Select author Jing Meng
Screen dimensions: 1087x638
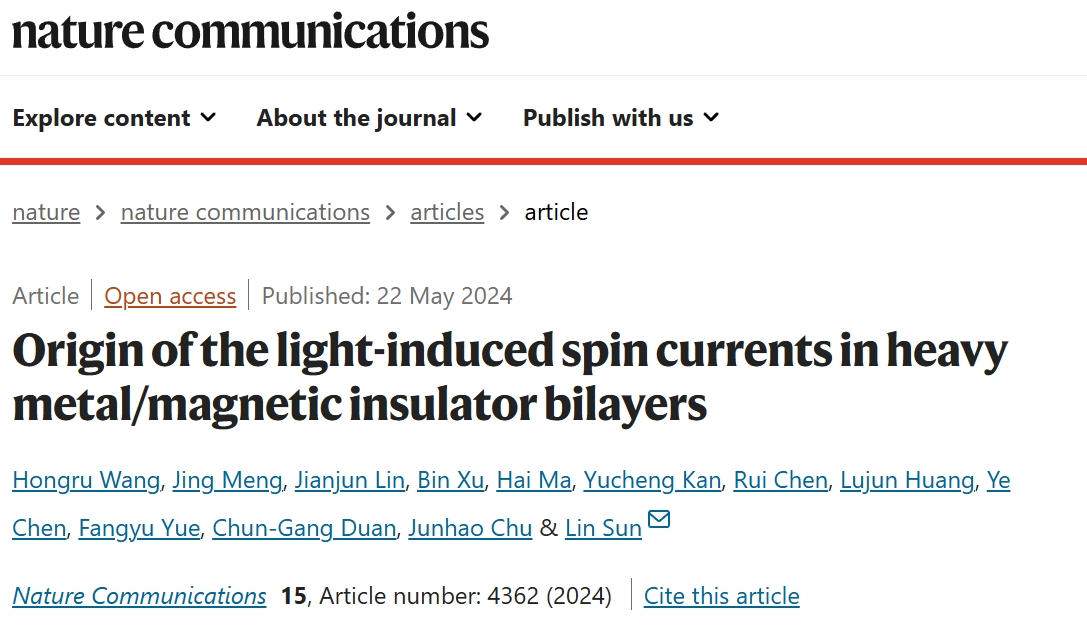(x=227, y=481)
